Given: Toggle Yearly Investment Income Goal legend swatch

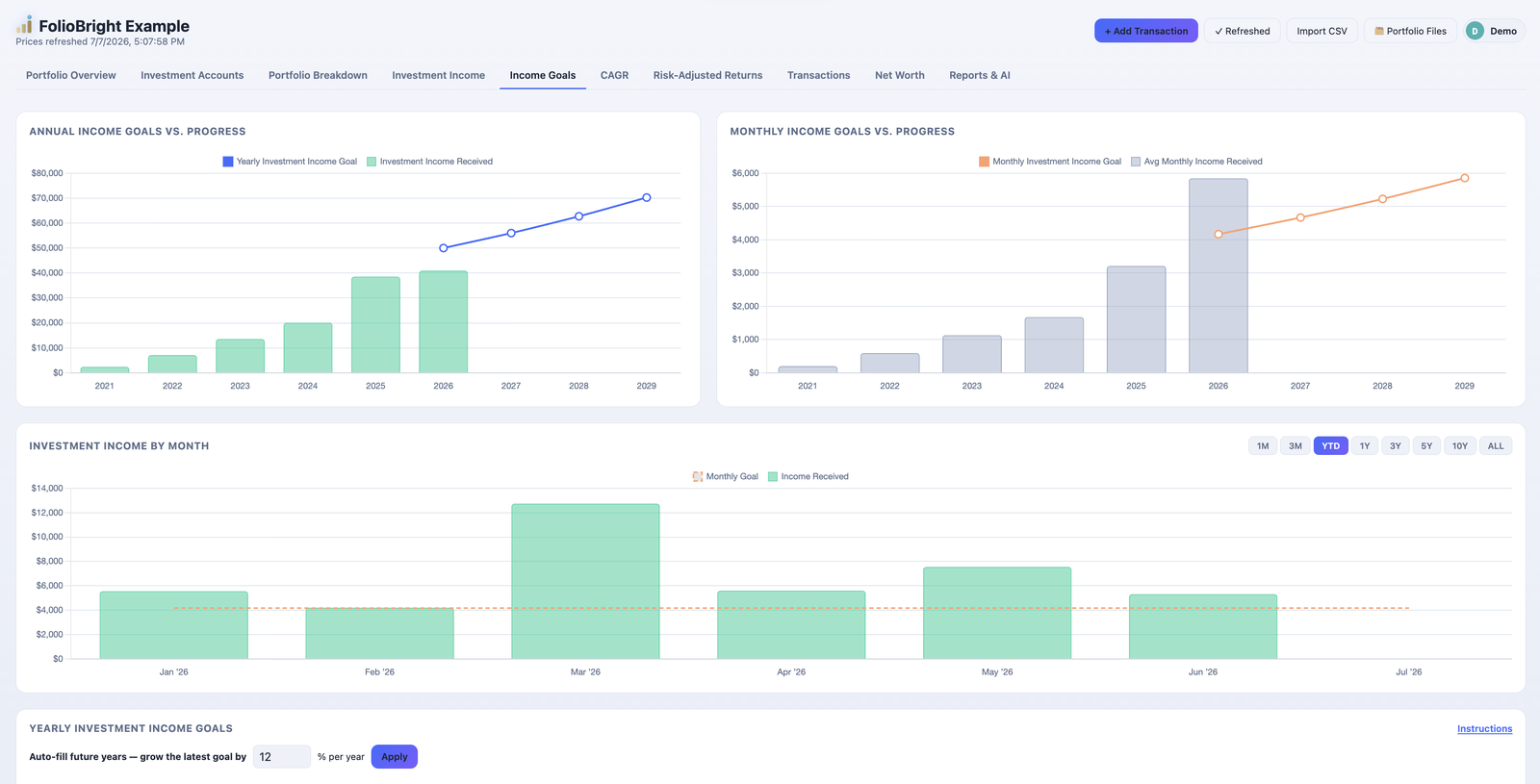Looking at the screenshot, I should tap(228, 162).
